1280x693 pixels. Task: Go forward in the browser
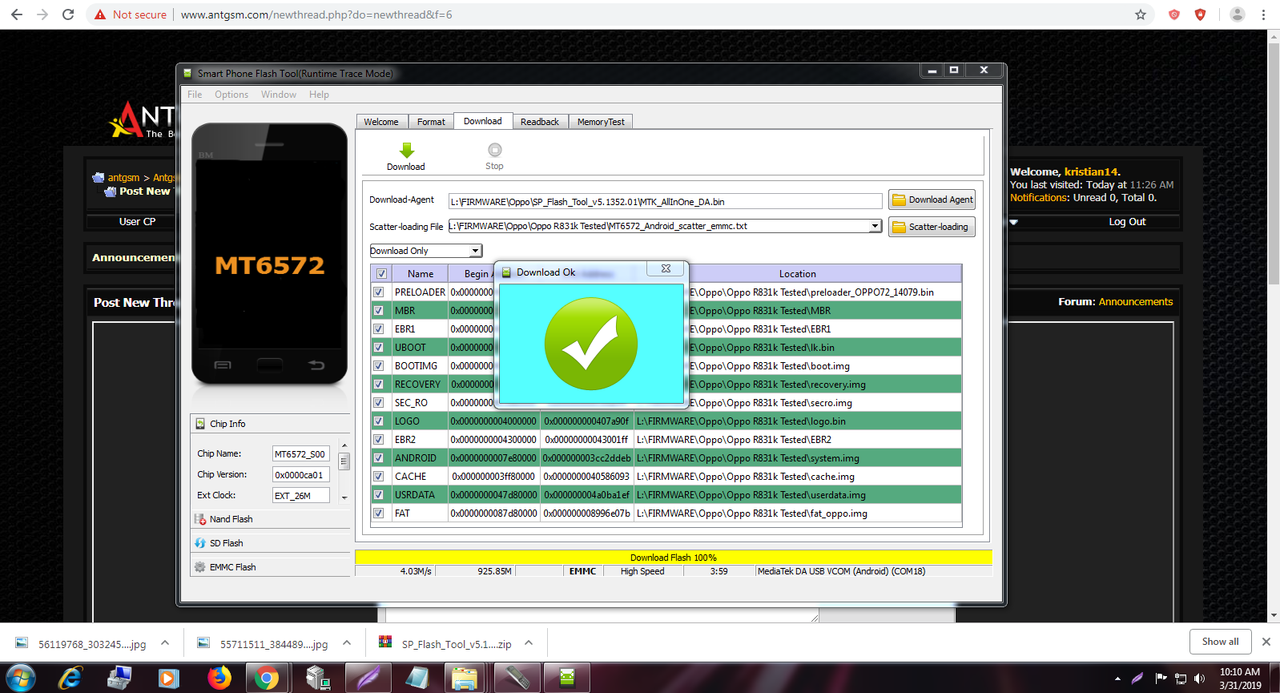(42, 15)
